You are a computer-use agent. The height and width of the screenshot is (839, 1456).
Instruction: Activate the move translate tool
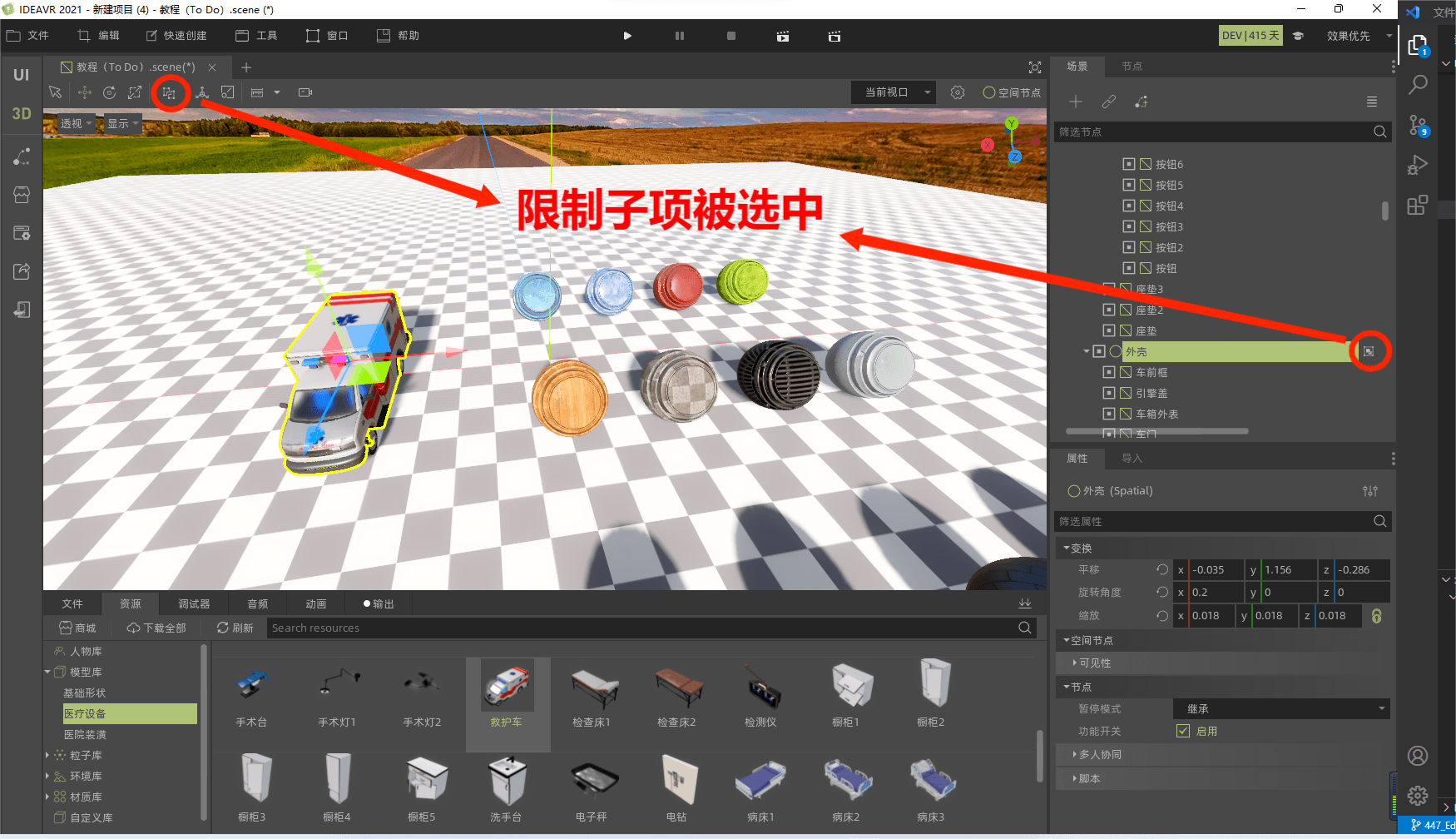[x=84, y=92]
